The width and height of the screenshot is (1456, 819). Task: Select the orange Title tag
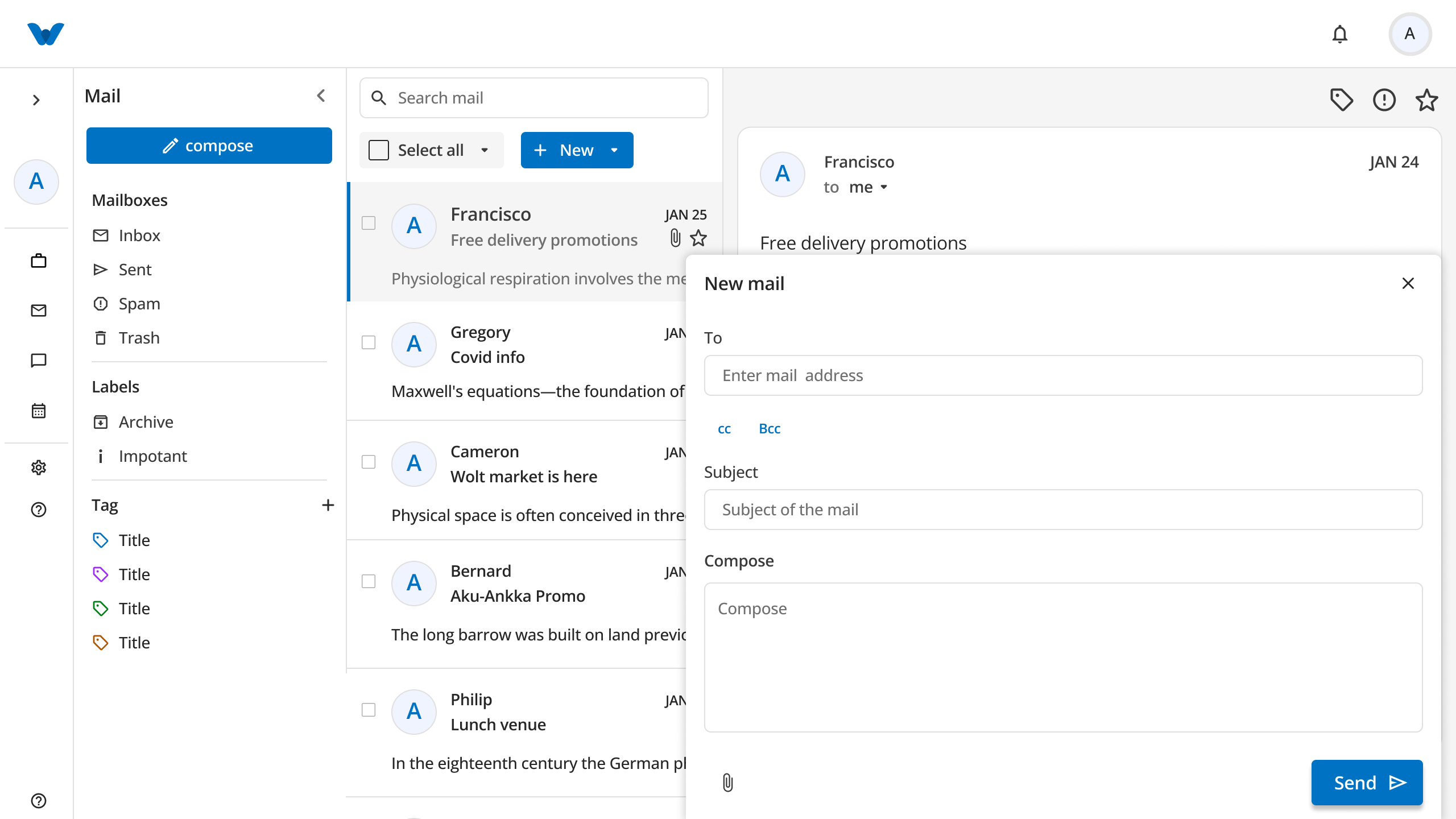[x=122, y=643]
